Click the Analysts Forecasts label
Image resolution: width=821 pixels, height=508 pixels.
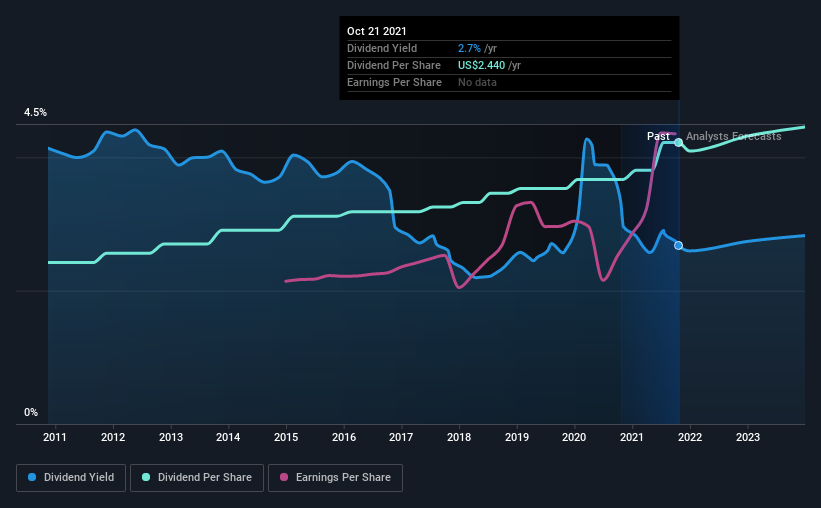[734, 136]
